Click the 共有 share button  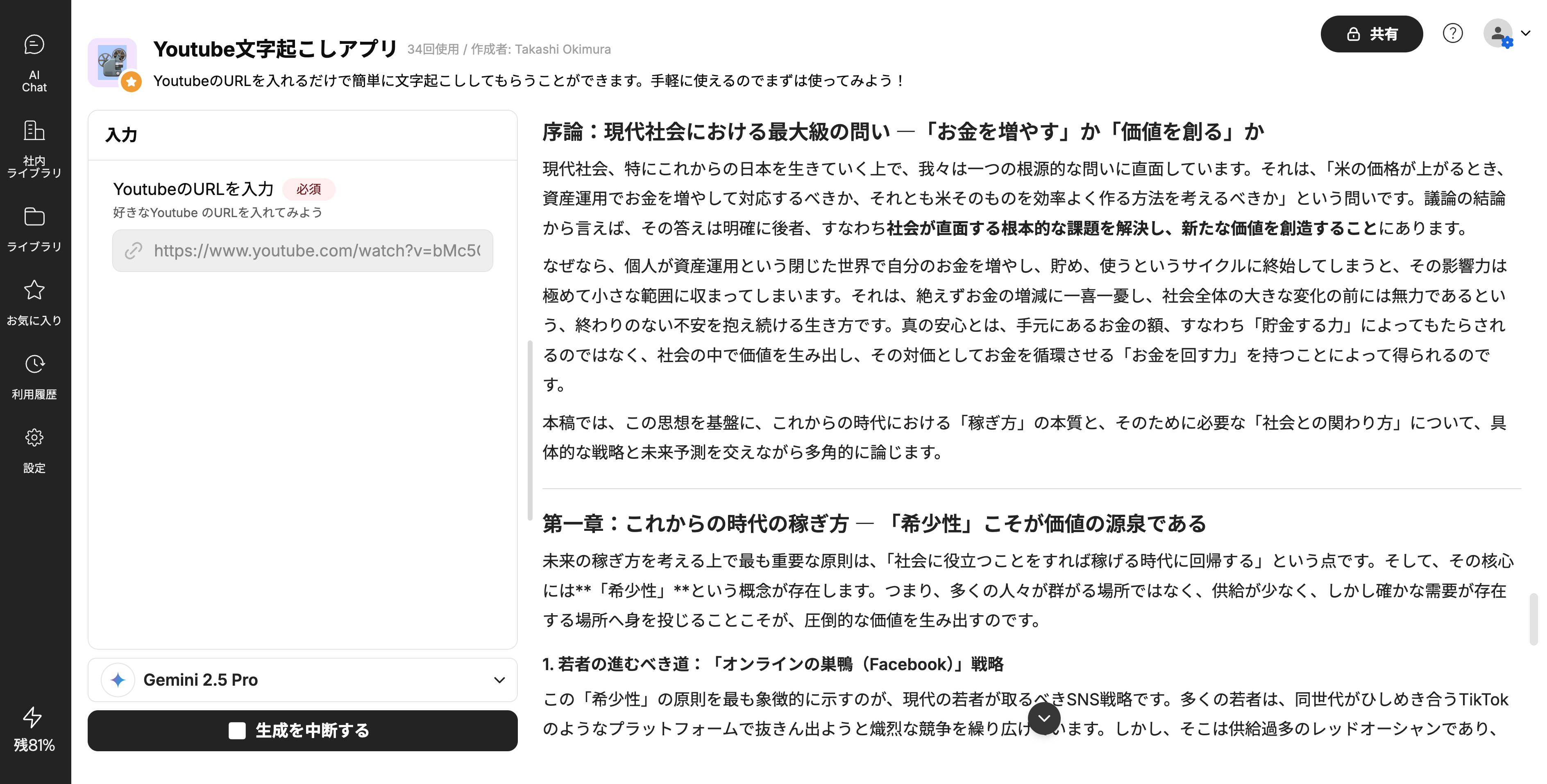point(1371,34)
